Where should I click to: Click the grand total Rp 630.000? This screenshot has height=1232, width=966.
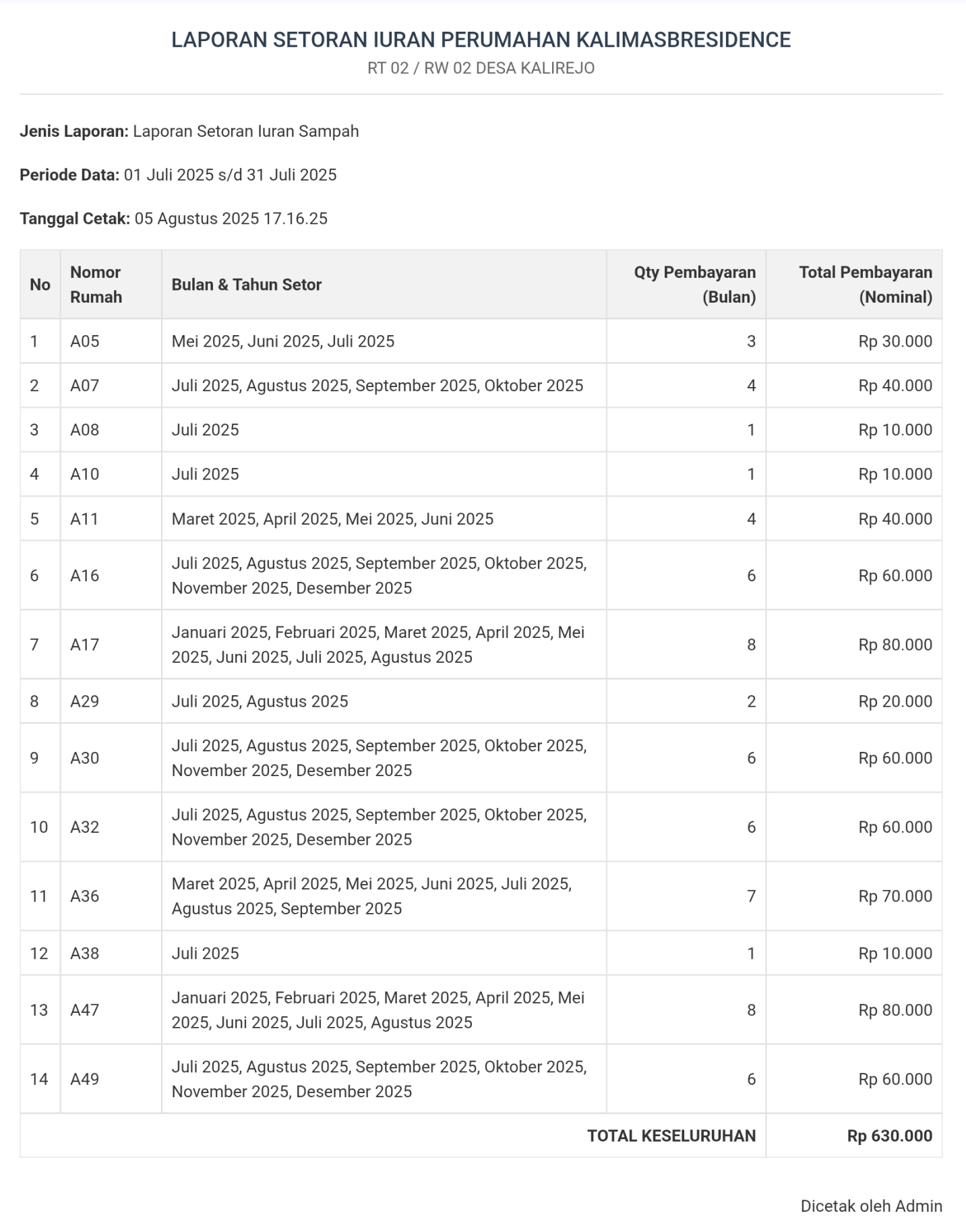pos(889,1136)
